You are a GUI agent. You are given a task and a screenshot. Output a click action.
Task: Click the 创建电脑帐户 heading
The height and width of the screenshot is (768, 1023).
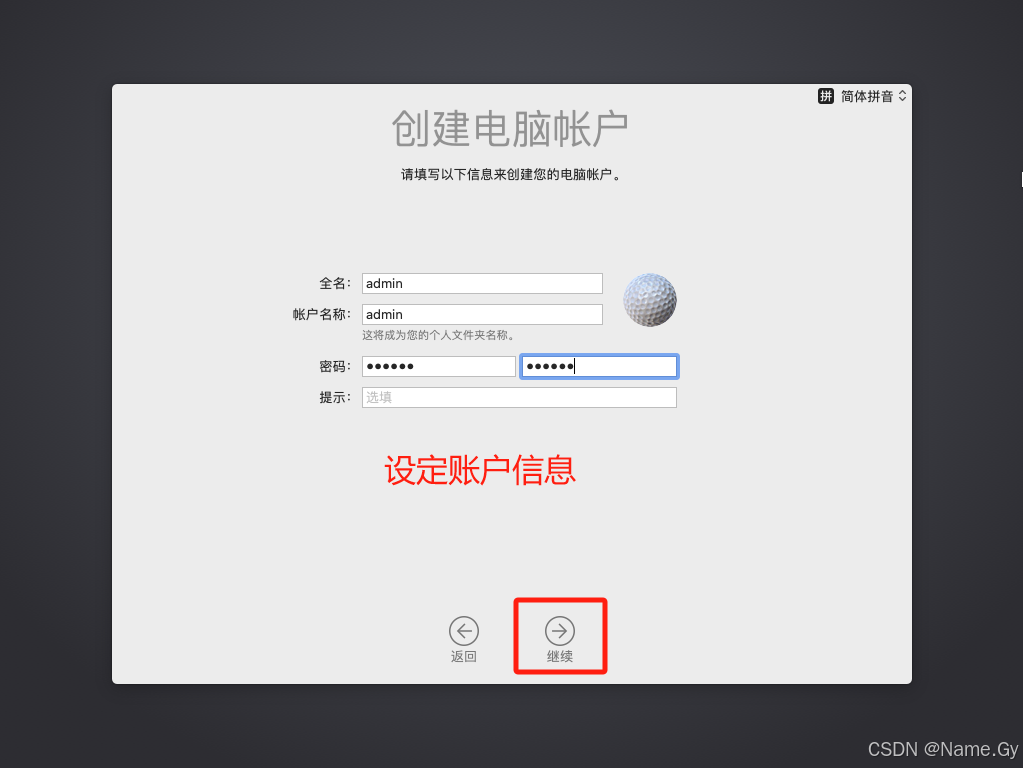point(510,129)
